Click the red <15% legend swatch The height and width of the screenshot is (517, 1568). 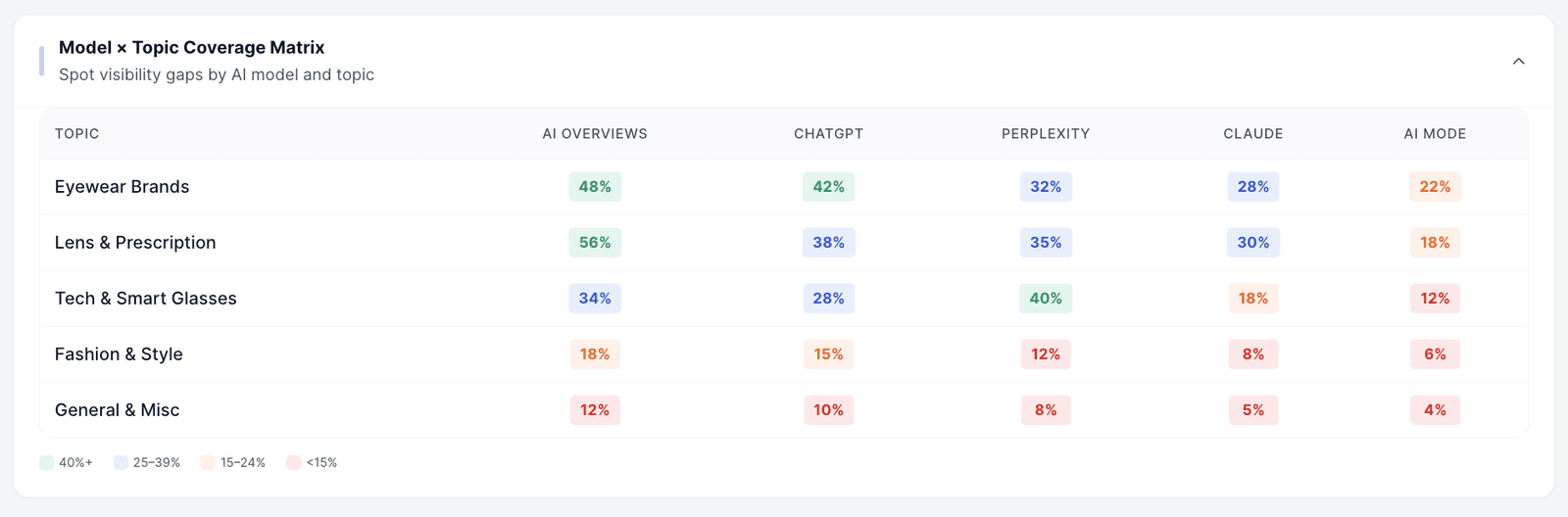293,462
